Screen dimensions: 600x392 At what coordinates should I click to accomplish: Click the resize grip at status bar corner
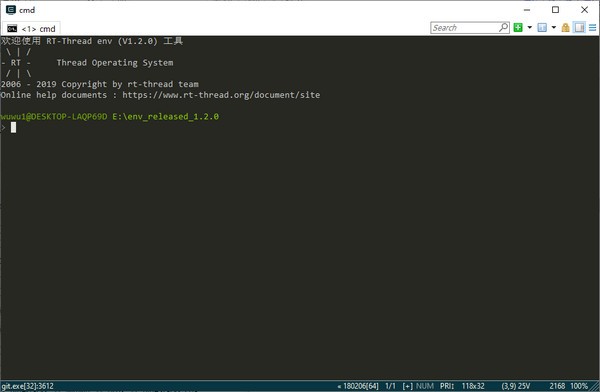(x=595, y=386)
